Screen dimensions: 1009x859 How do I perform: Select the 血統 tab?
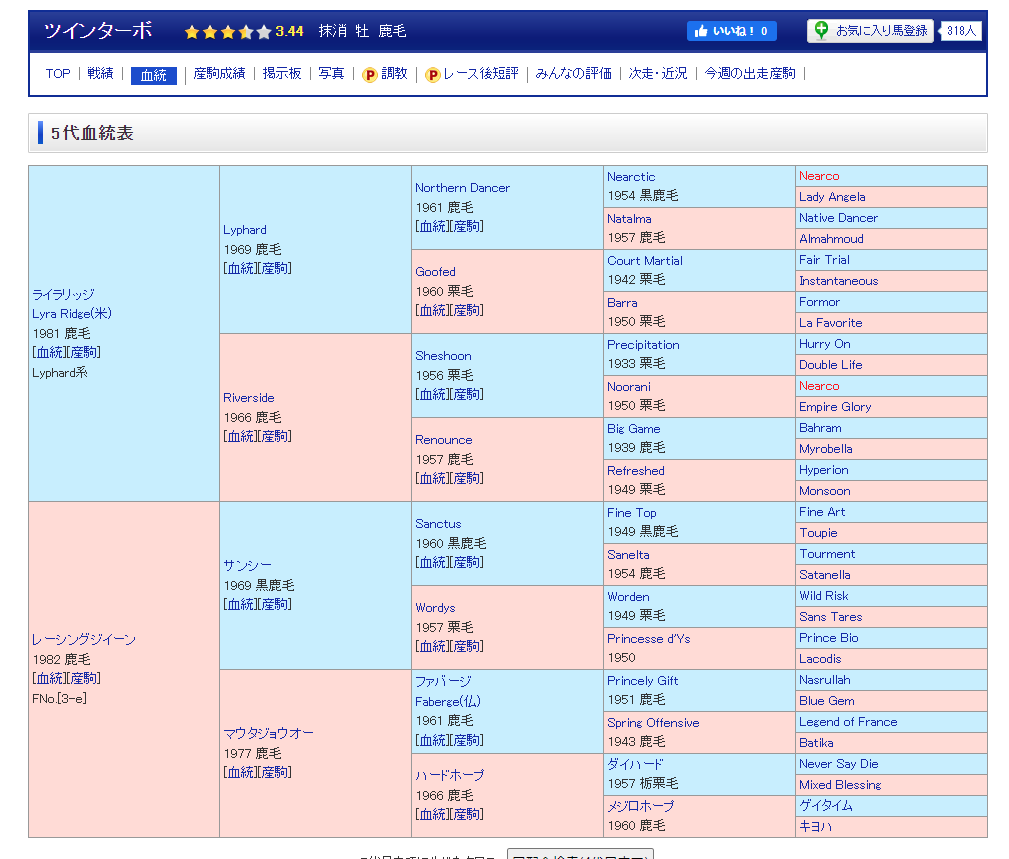154,75
